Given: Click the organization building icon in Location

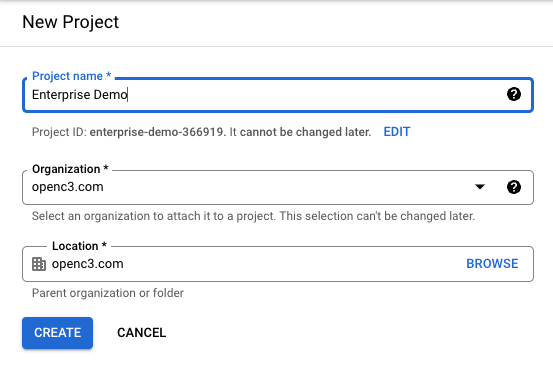Looking at the screenshot, I should 39,264.
